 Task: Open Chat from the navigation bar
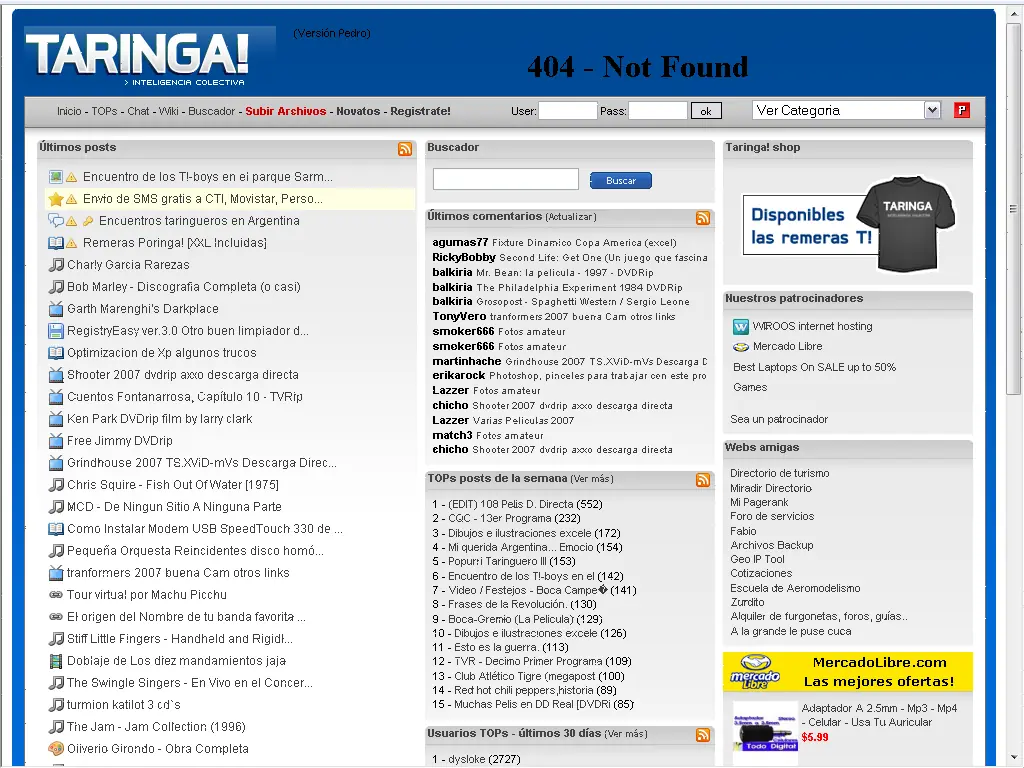pos(138,111)
